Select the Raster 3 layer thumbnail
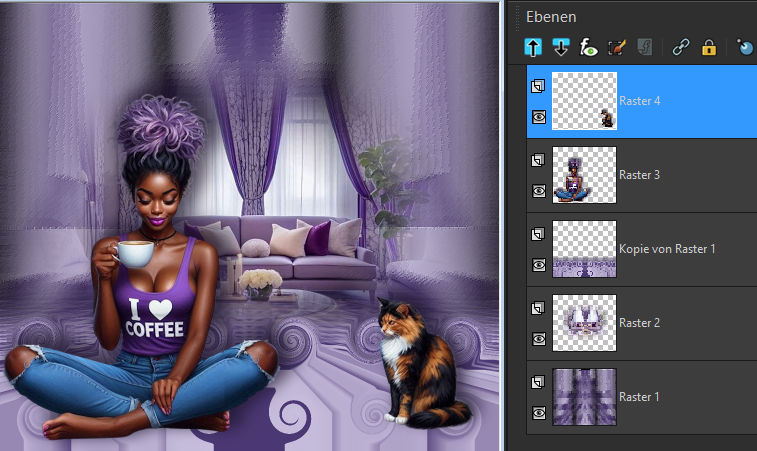Viewport: 757px width, 451px height. point(584,175)
